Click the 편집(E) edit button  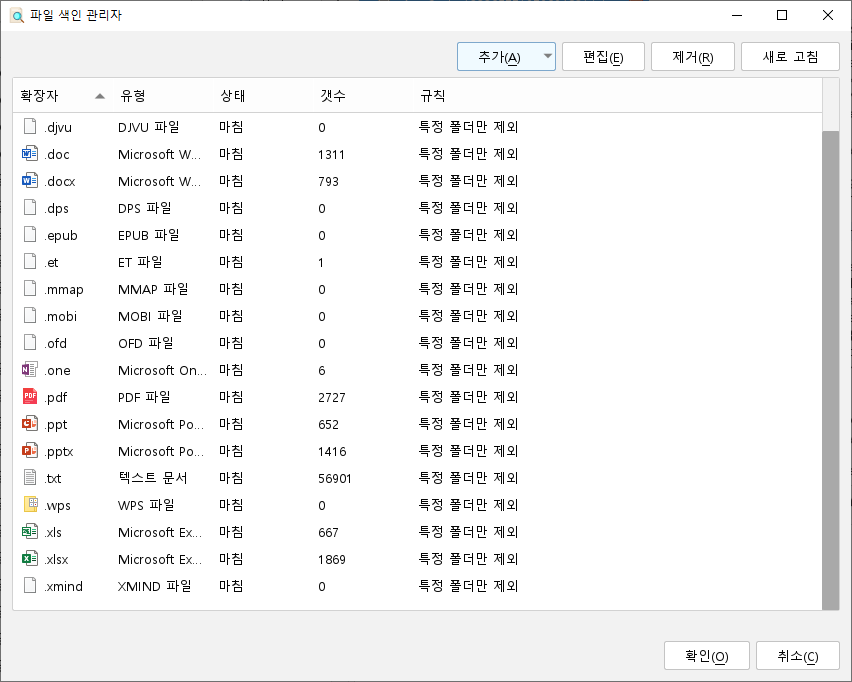(603, 57)
